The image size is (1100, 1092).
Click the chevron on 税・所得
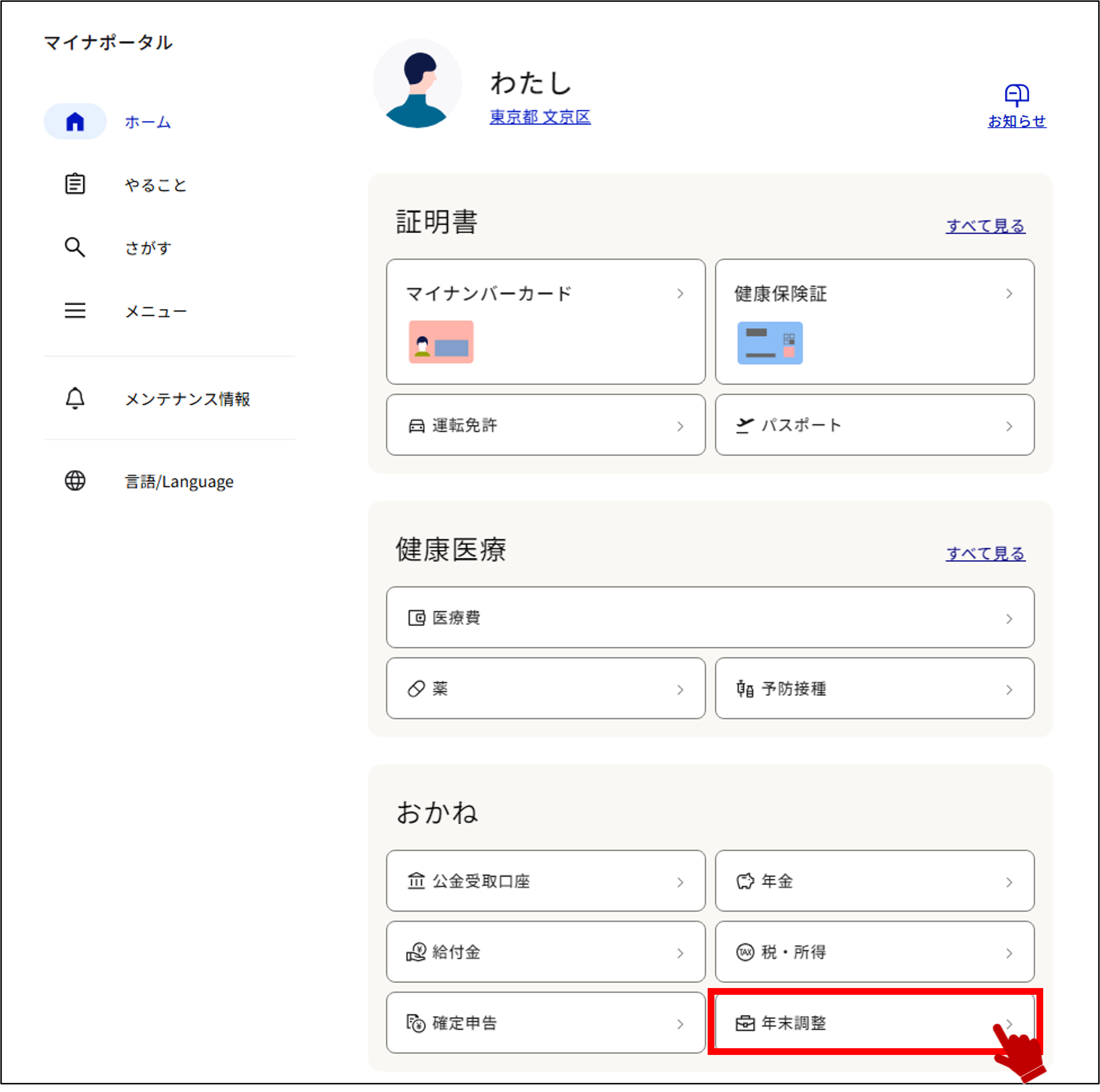pos(1009,953)
